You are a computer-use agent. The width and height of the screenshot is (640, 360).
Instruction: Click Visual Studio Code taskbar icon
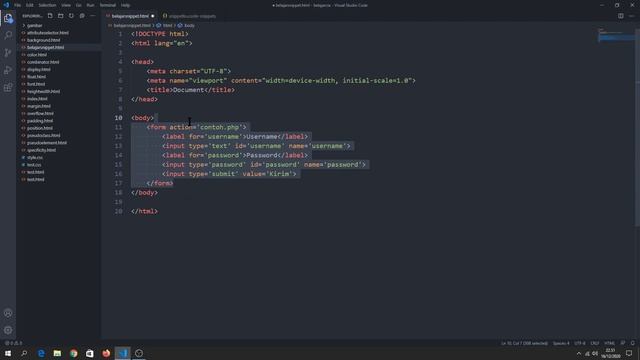(122, 353)
